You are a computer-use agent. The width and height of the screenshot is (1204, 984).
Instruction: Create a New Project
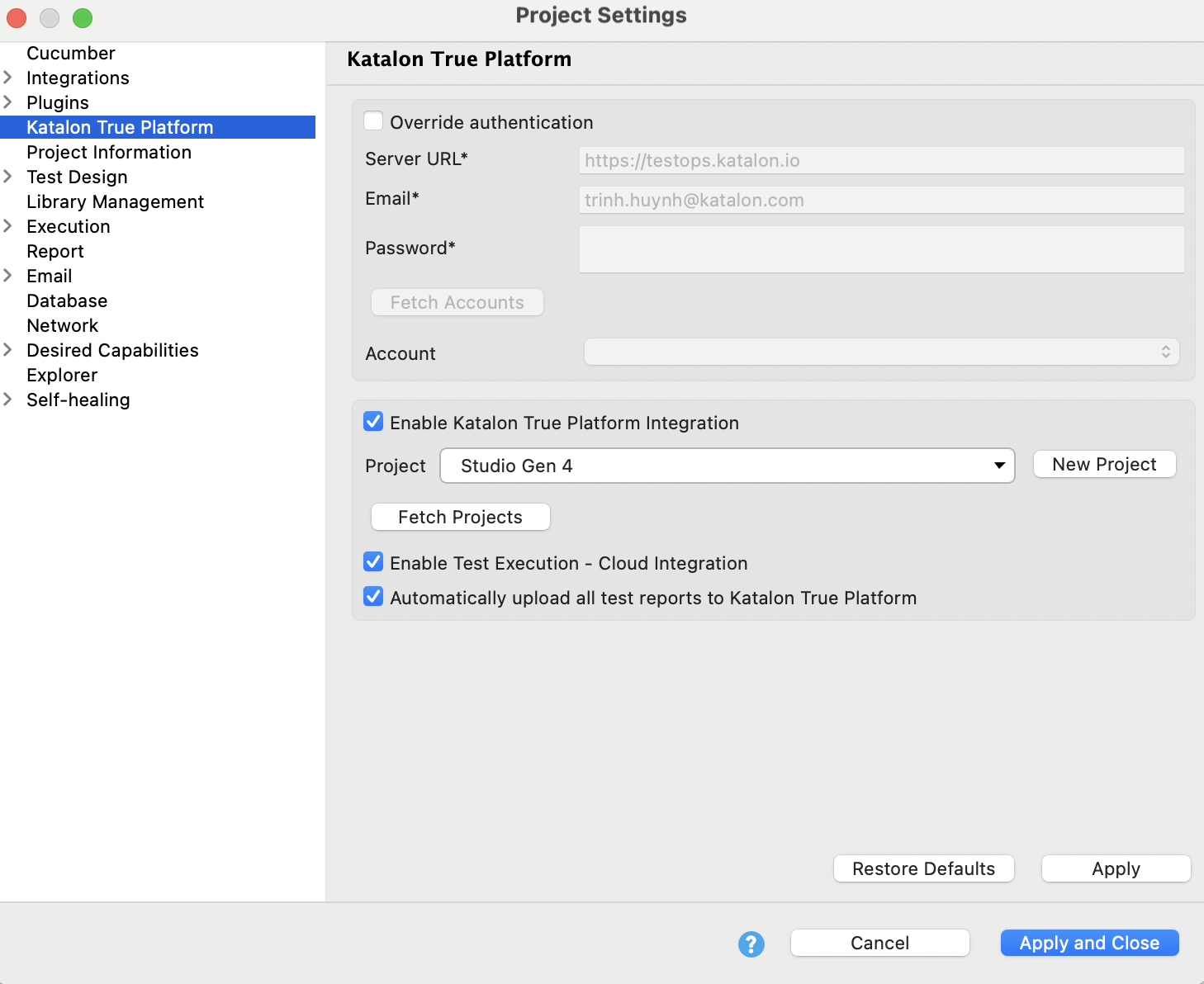point(1104,464)
